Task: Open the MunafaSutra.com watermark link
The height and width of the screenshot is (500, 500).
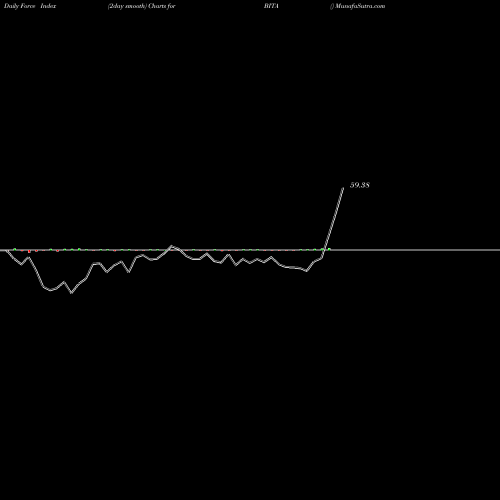Action: (x=360, y=6)
